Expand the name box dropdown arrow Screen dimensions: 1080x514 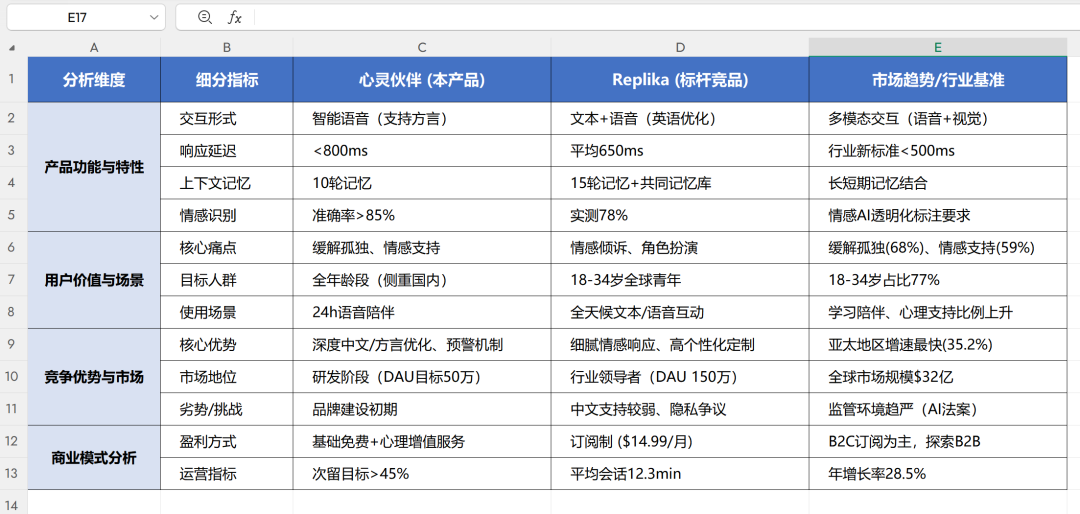pos(154,17)
